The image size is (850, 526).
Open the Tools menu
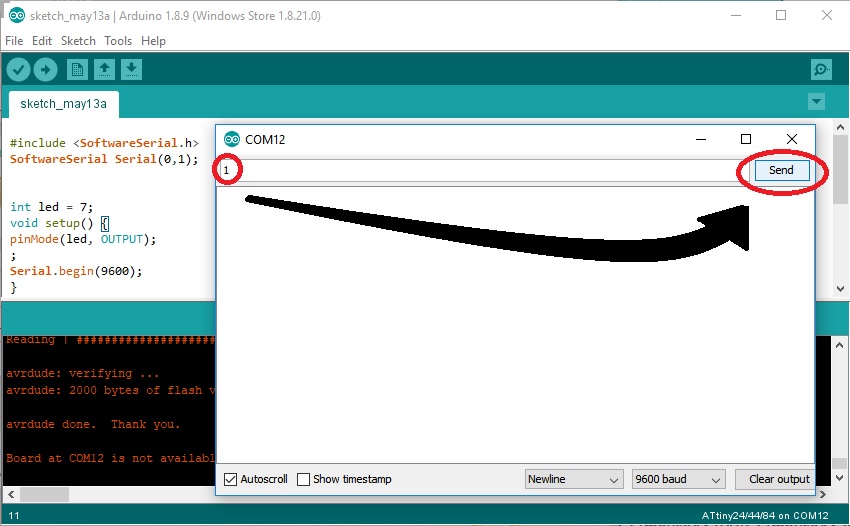click(x=118, y=41)
